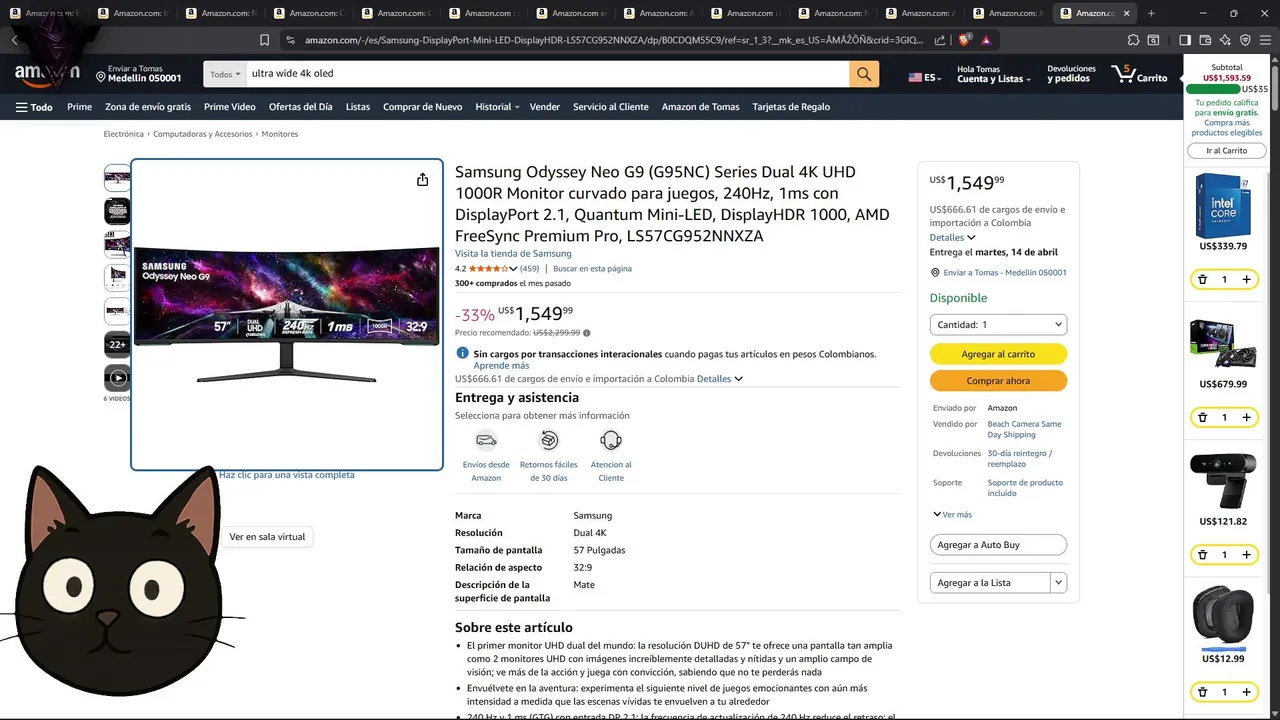The image size is (1280, 720).
Task: Click the browser address bar URL
Action: [614, 40]
